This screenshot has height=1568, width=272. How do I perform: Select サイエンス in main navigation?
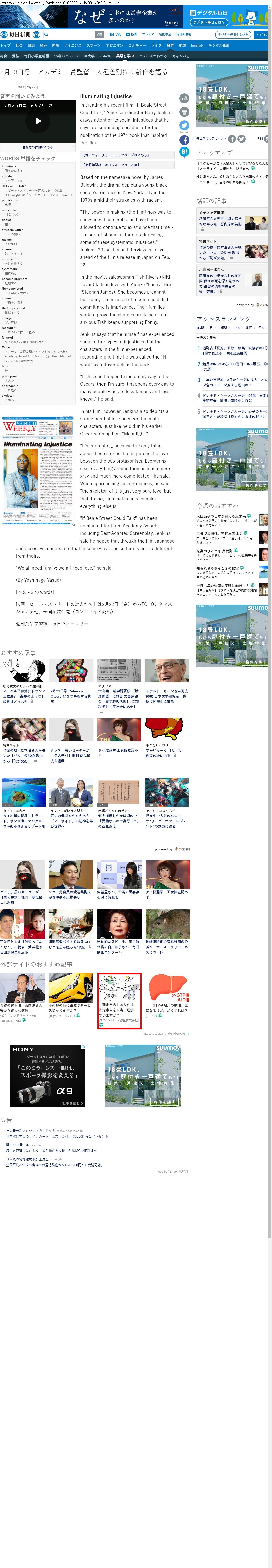point(73,46)
